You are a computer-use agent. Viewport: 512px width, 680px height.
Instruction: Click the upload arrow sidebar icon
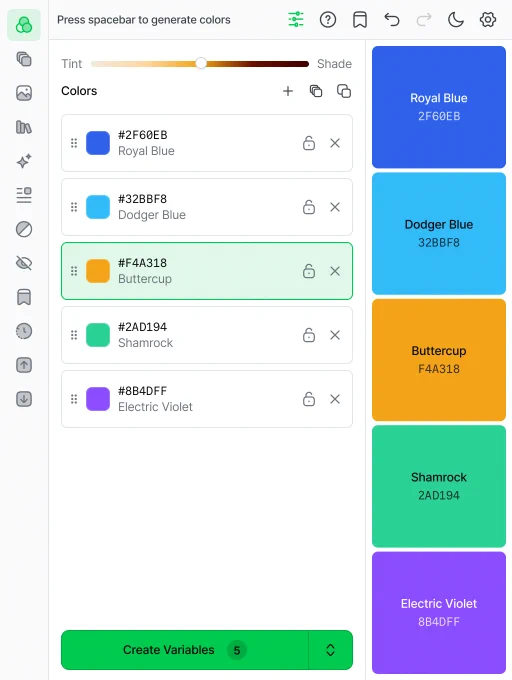click(x=24, y=365)
